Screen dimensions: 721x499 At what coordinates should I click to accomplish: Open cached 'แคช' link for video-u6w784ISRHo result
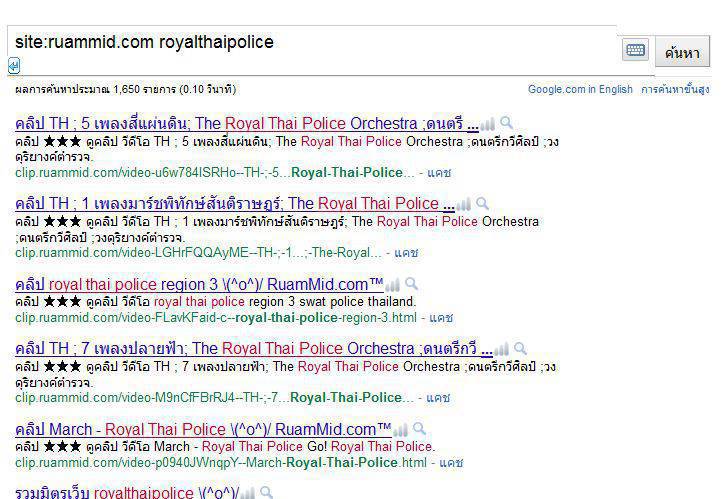click(439, 173)
